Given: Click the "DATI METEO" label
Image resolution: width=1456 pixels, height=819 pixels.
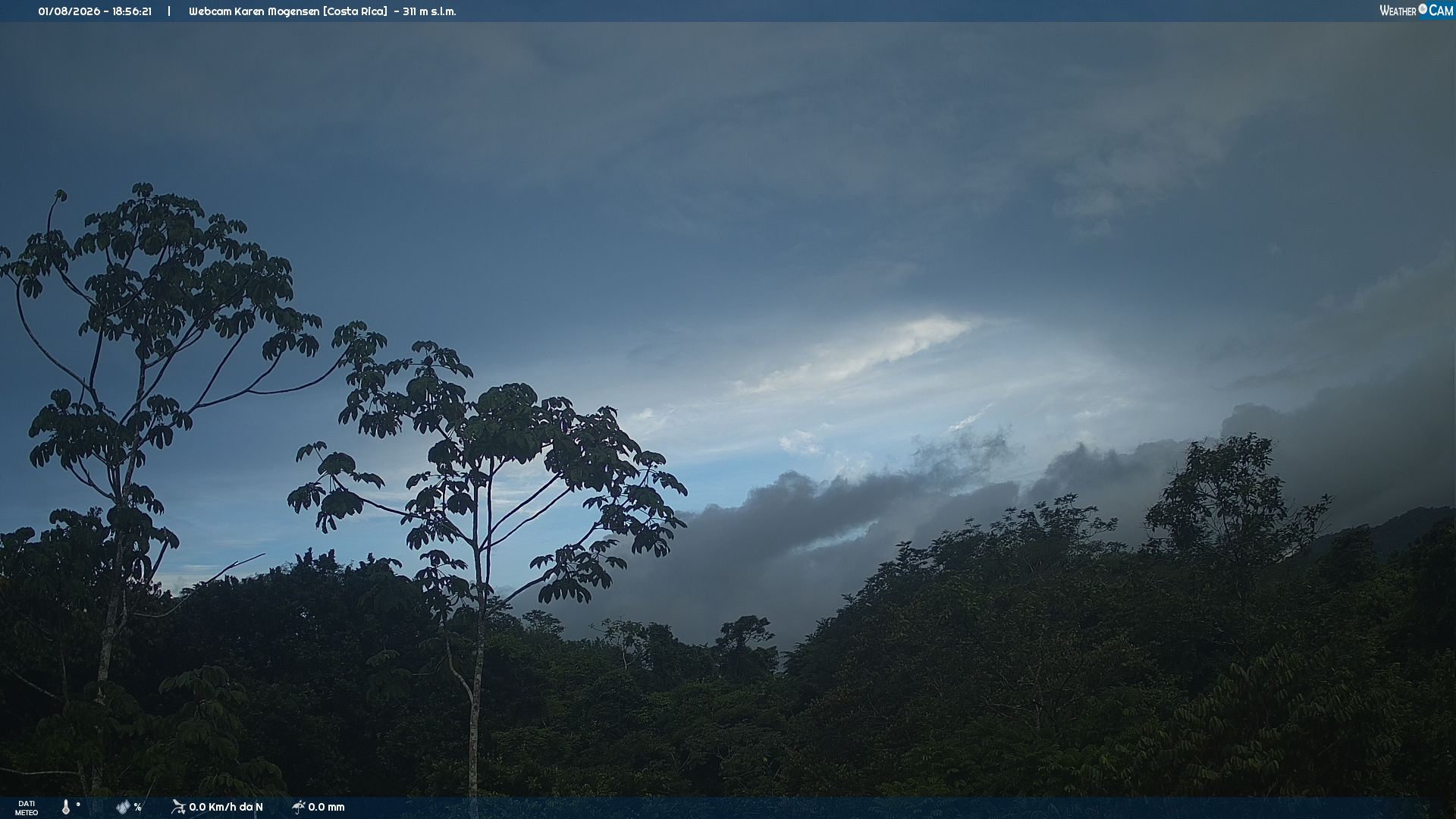Looking at the screenshot, I should point(27,808).
